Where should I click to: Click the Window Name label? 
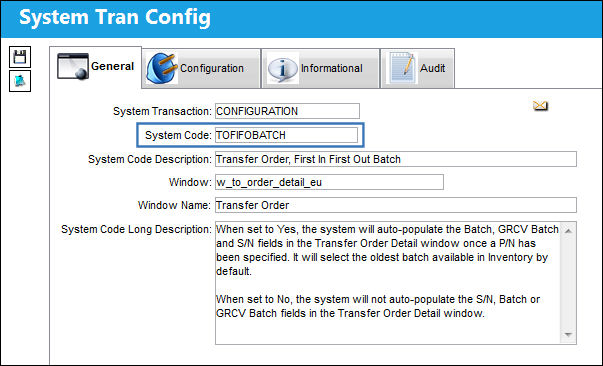(x=174, y=205)
